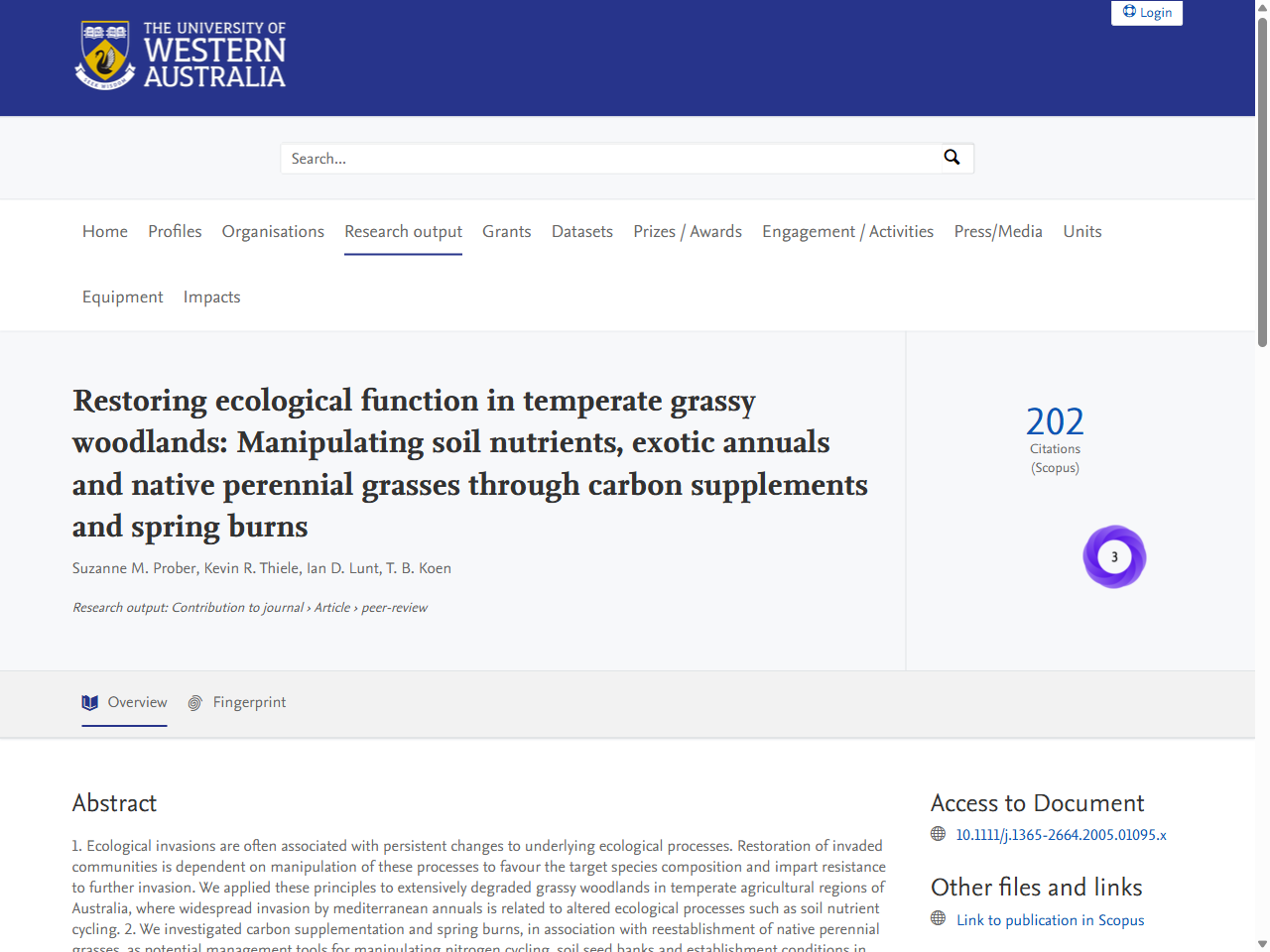Switch to the Fingerprint tab
The height and width of the screenshot is (952, 1270).
[249, 702]
